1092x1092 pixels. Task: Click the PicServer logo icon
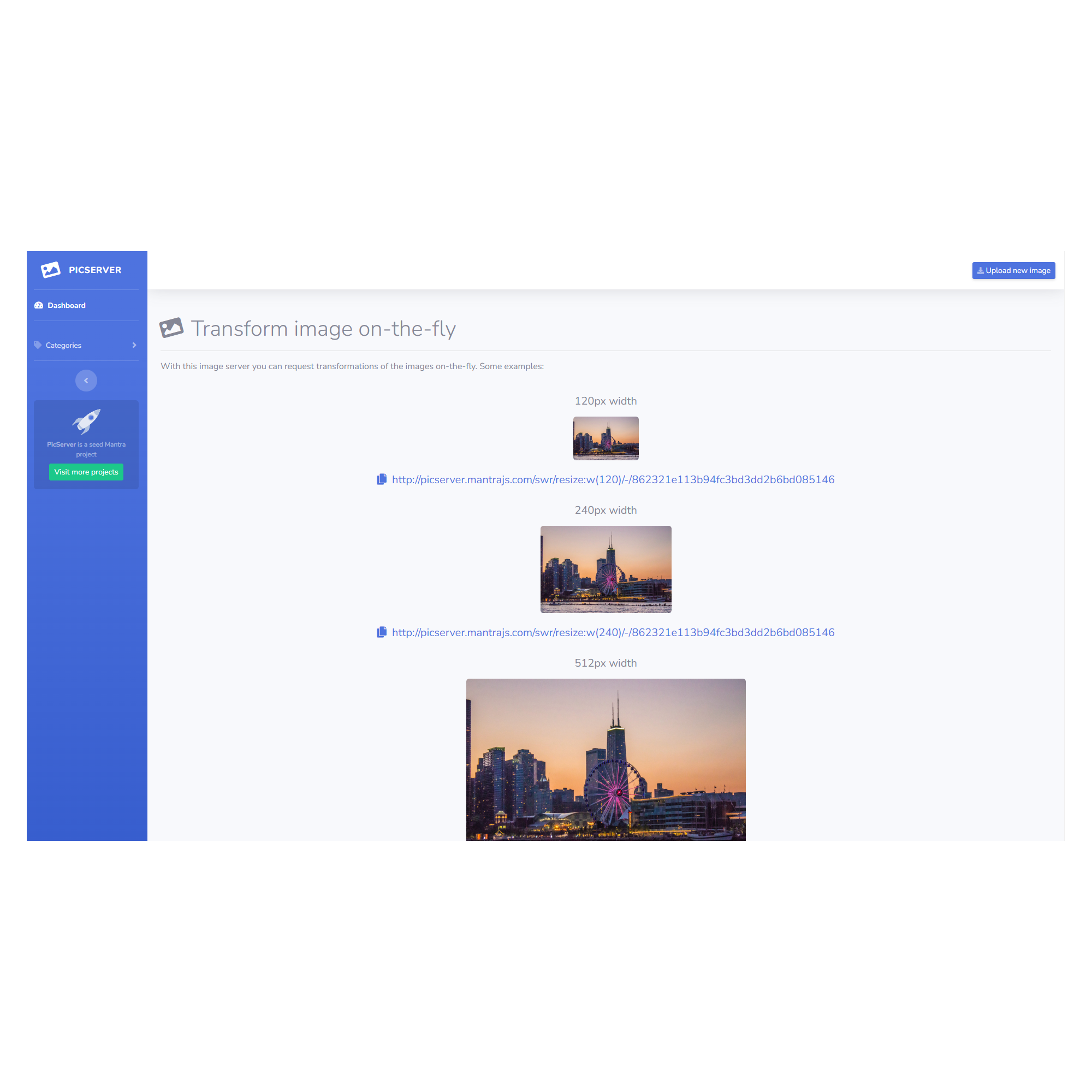50,270
